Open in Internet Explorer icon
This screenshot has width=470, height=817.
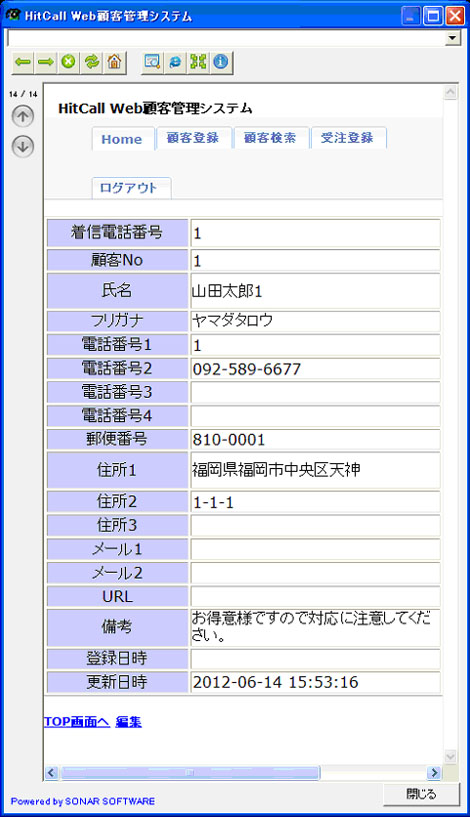175,63
